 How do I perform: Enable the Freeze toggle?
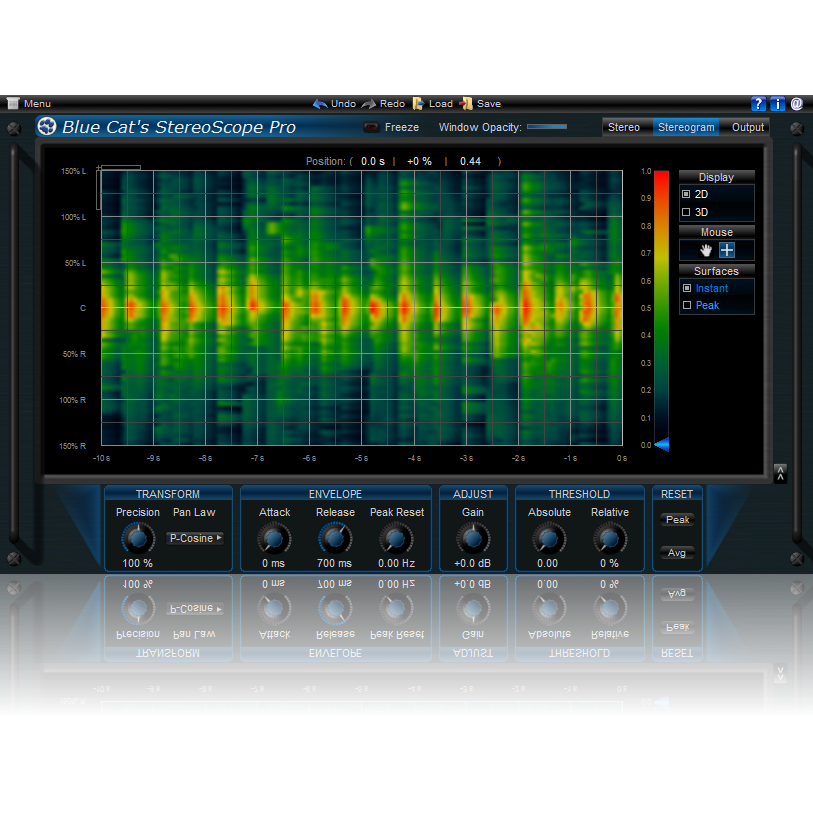[x=371, y=127]
